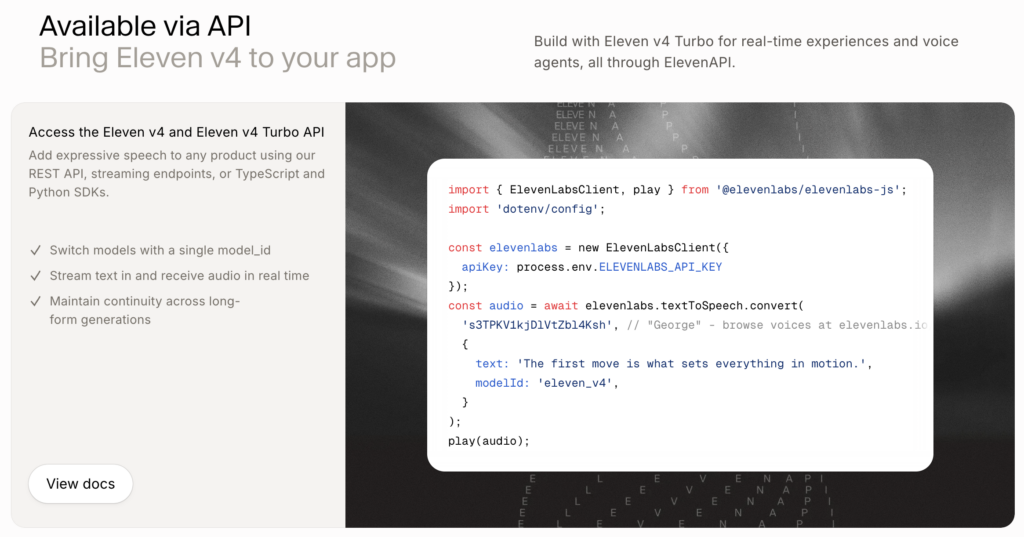Screen dimensions: 1024x537
Task: Open the View docs button
Action: (x=80, y=484)
